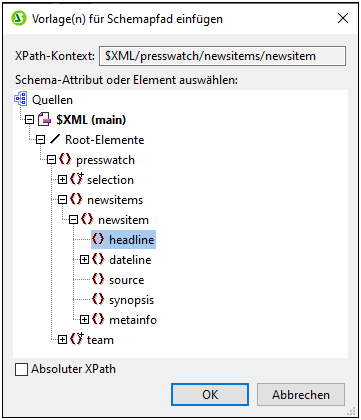Viewport: 361px width, 420px height.
Task: Enable the Absoluter XPath checkbox
Action: (x=21, y=369)
